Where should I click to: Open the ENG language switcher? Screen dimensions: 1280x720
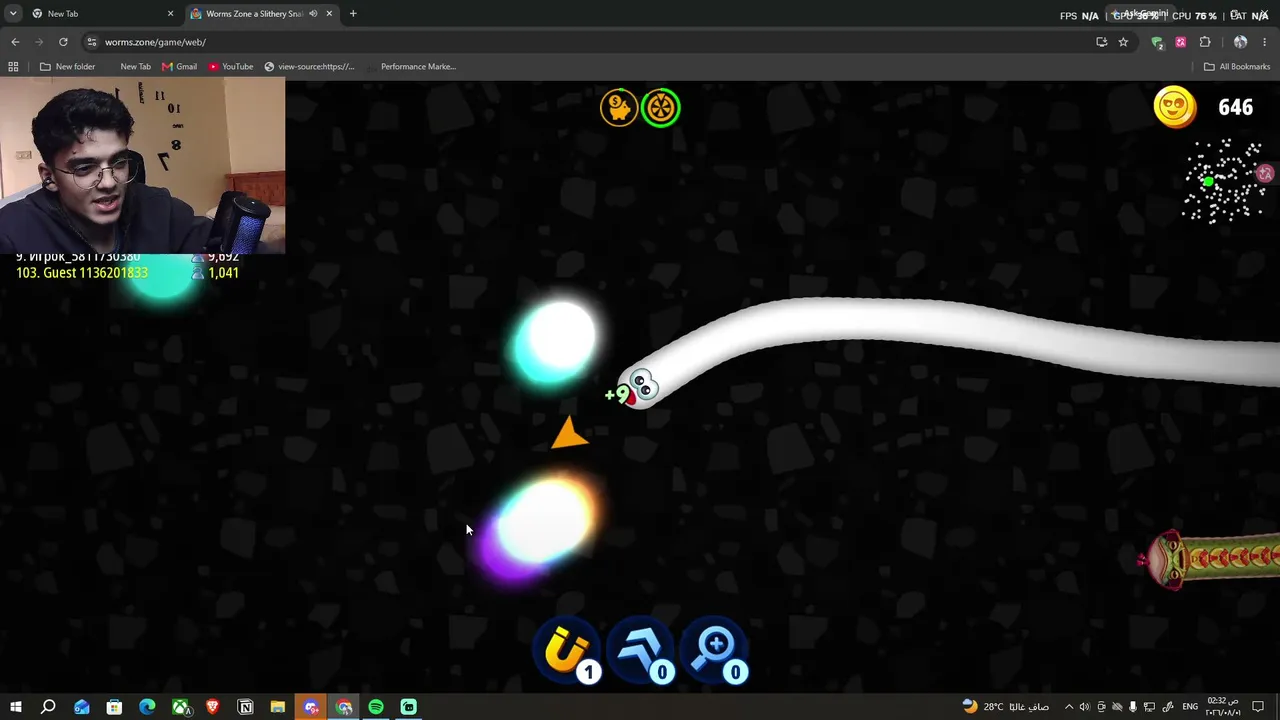[1190, 707]
